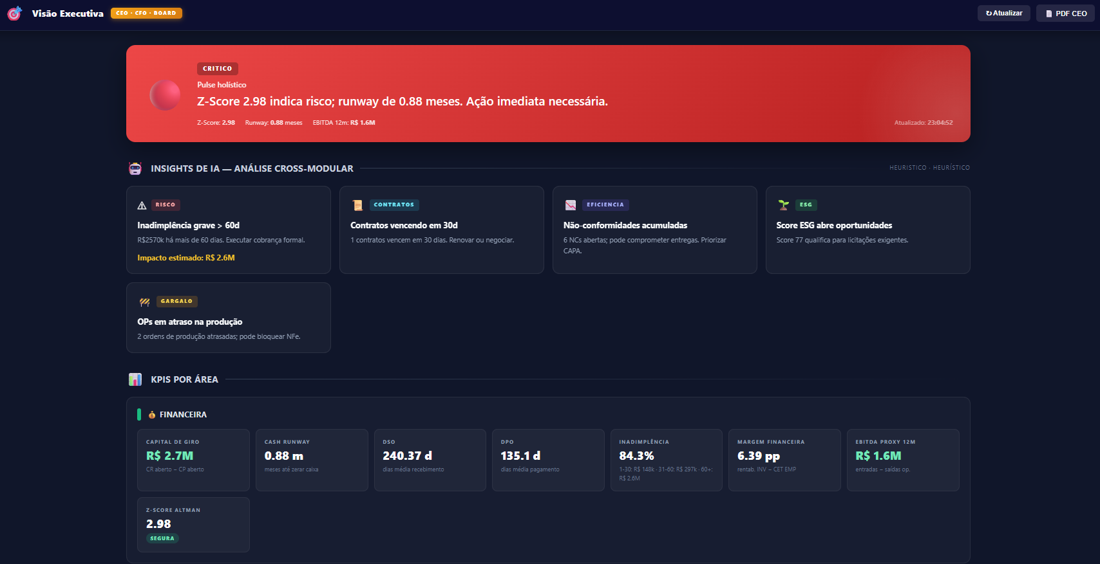This screenshot has width=1100, height=564.
Task: Click the red pulse orb in critical banner
Action: (165, 95)
